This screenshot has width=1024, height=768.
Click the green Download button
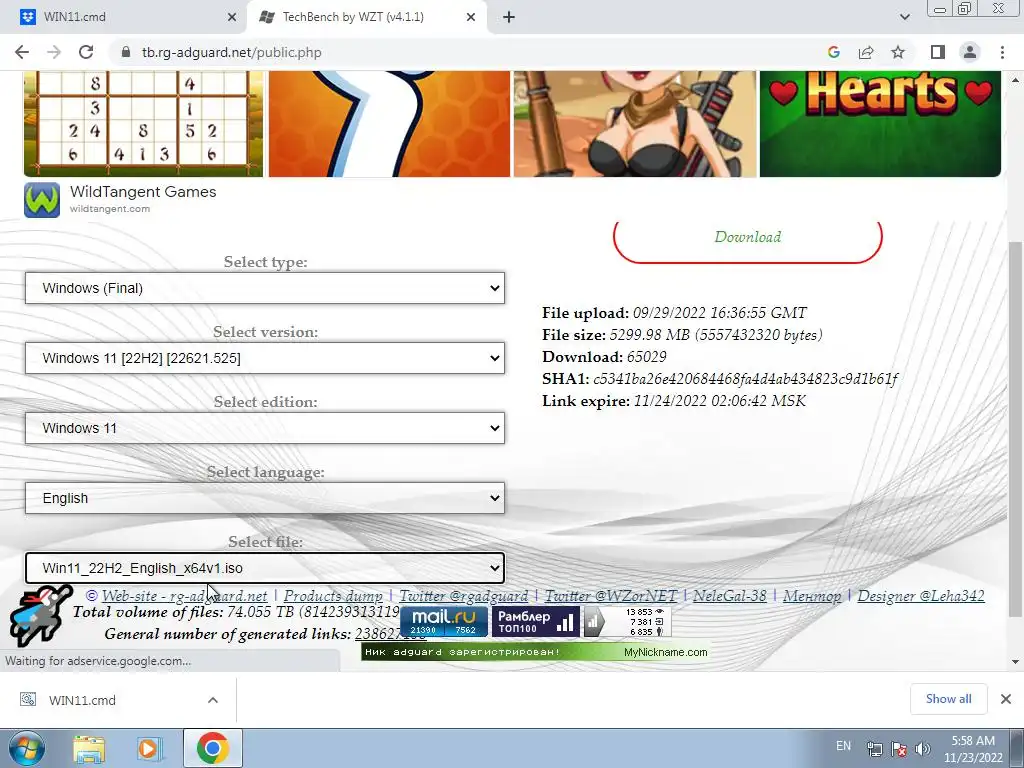coord(748,237)
